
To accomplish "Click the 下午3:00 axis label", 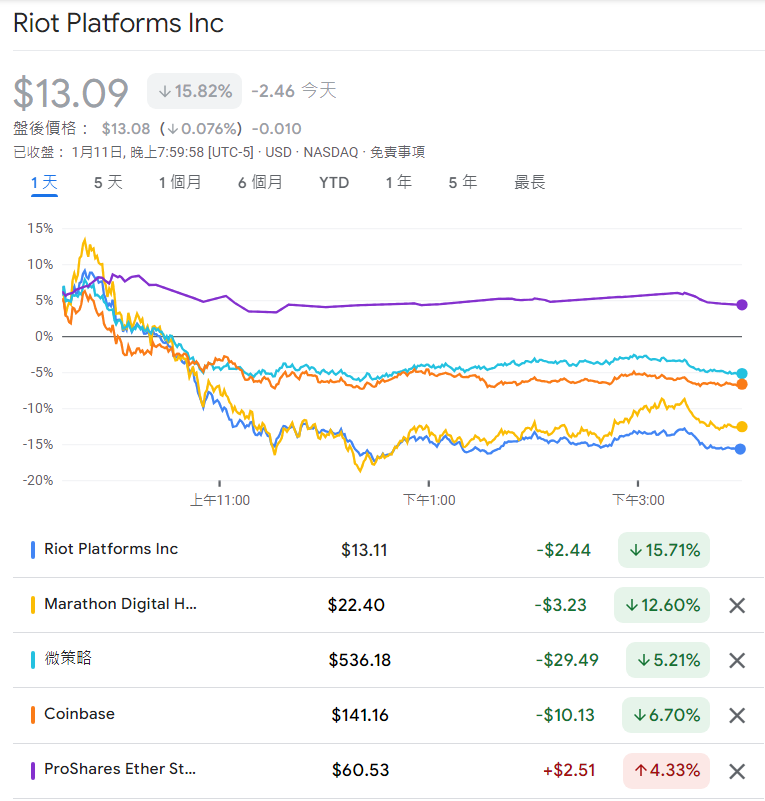I will pos(638,500).
